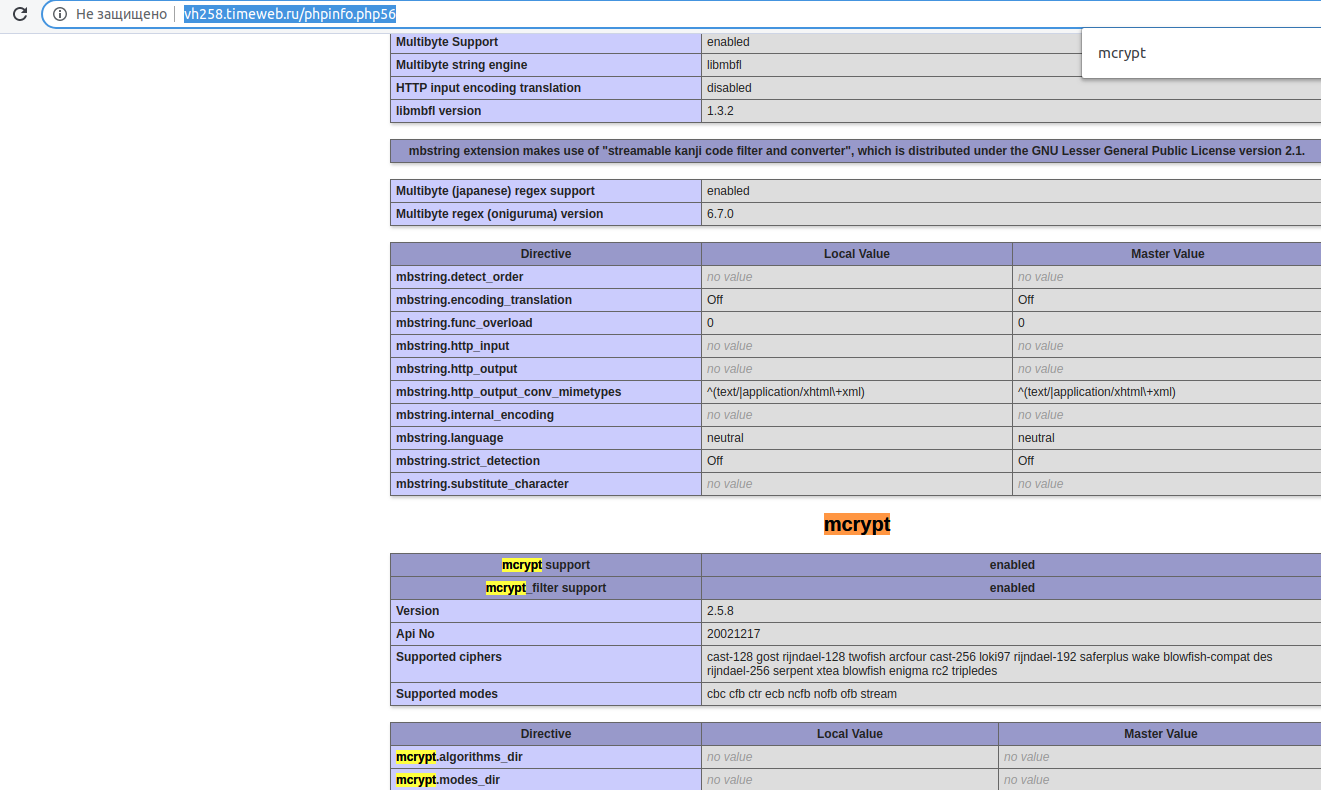The width and height of the screenshot is (1321, 790).
Task: Select the Local Value column header
Action: (x=849, y=733)
